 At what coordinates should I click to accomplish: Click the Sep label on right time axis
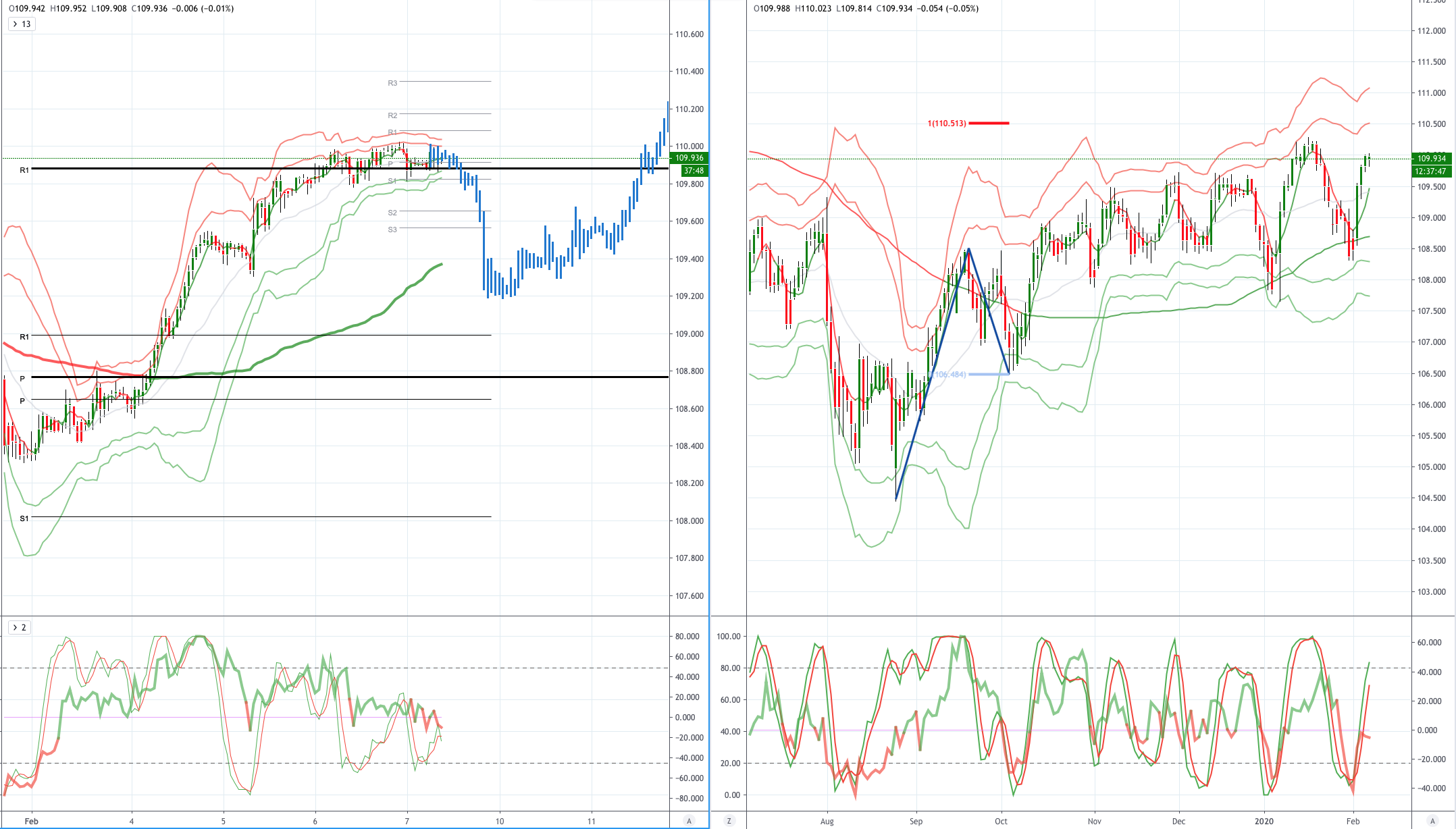[x=916, y=821]
